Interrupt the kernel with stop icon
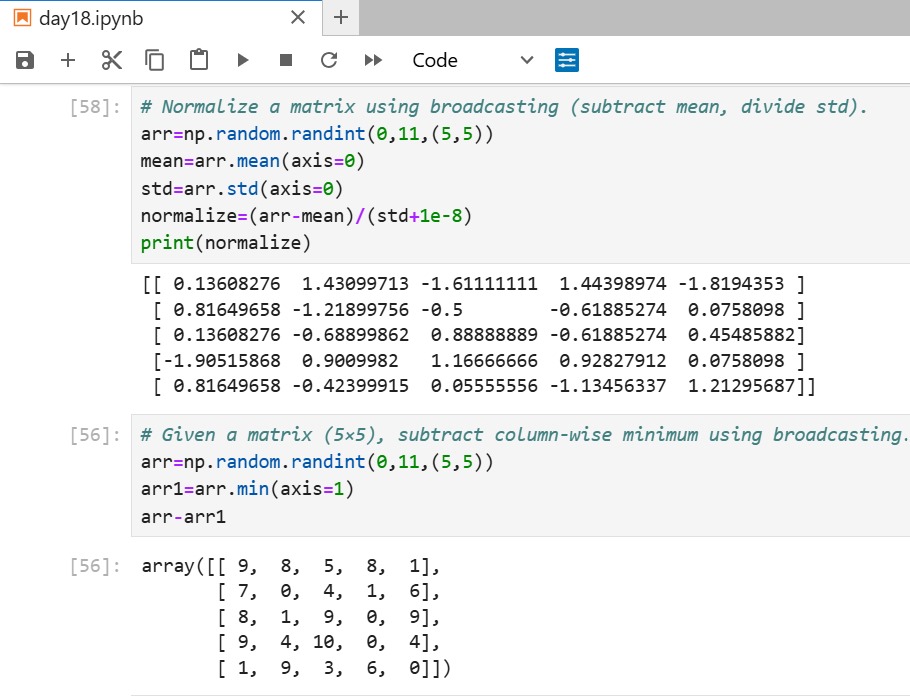The height and width of the screenshot is (696, 910). [285, 59]
